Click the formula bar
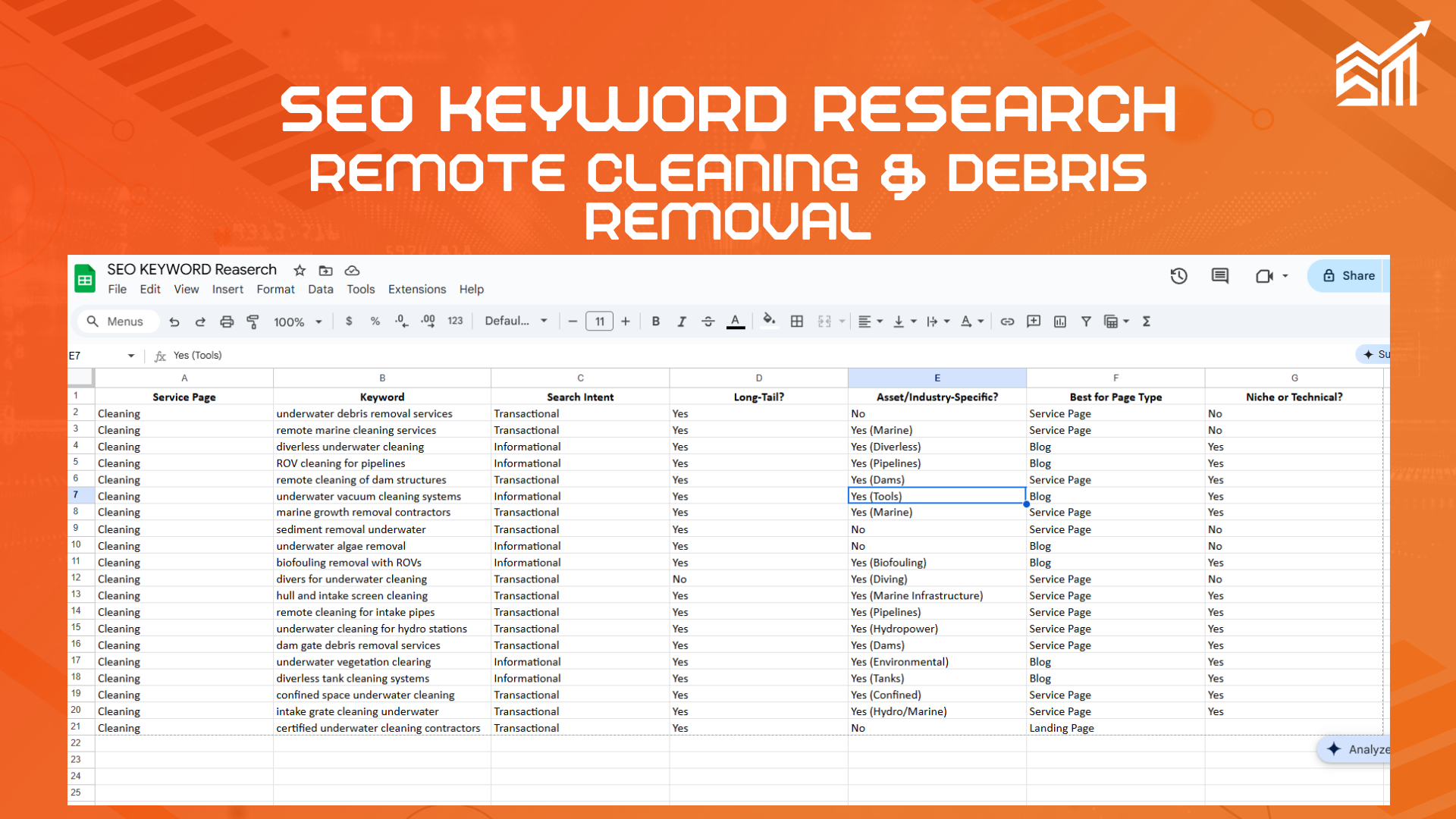Viewport: 1456px width, 819px height. click(758, 356)
